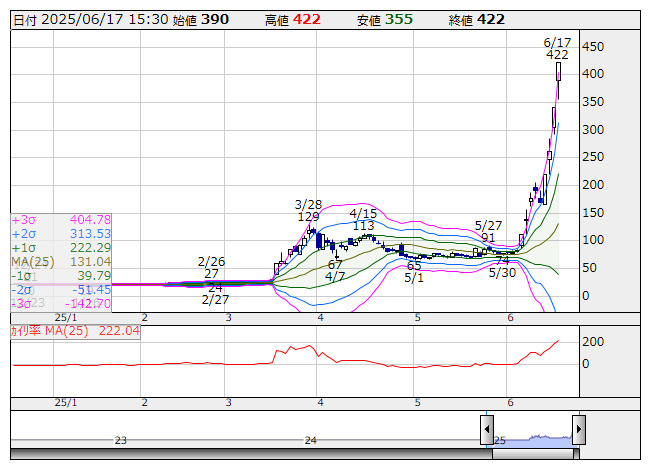Jump to year 24 in navigator timeline

tap(310, 440)
